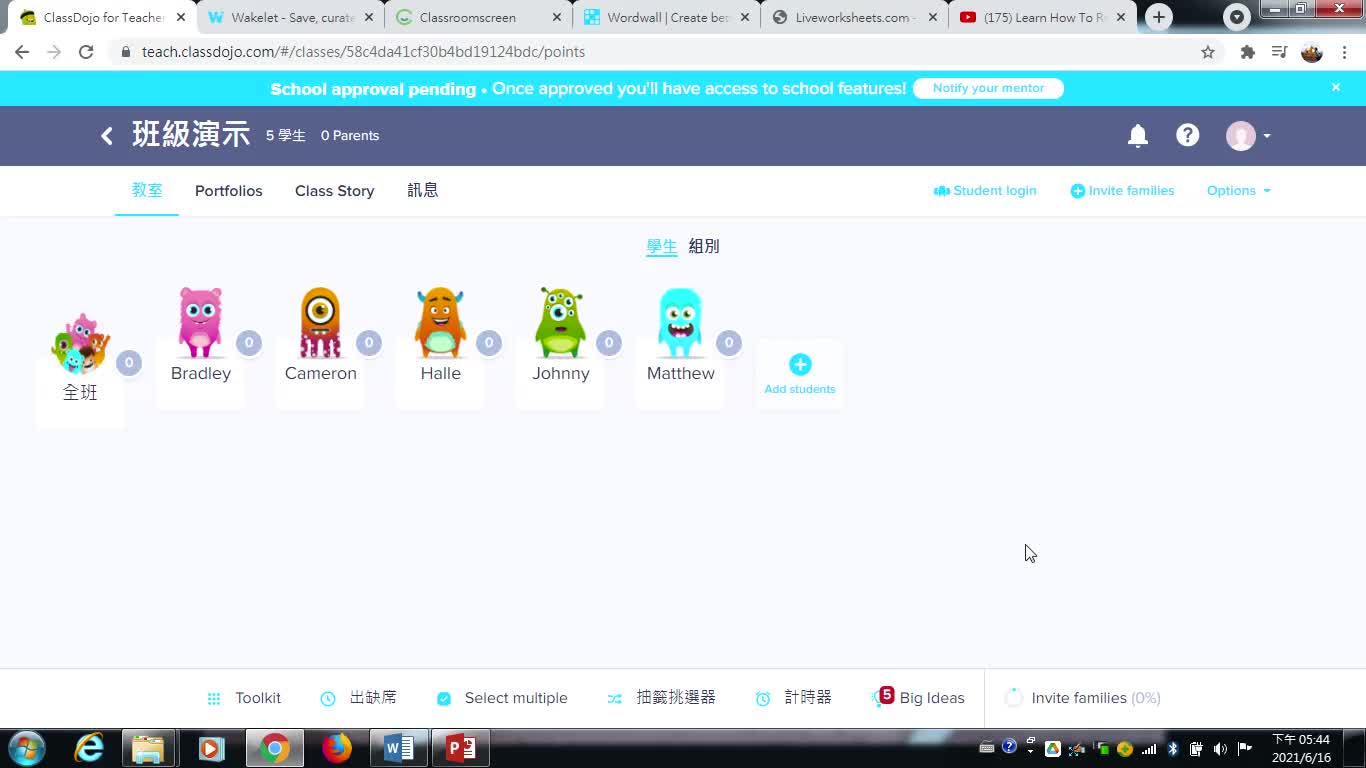Click the taskbar clock showing 下午 05:44
The height and width of the screenshot is (768, 1366).
click(x=1301, y=748)
